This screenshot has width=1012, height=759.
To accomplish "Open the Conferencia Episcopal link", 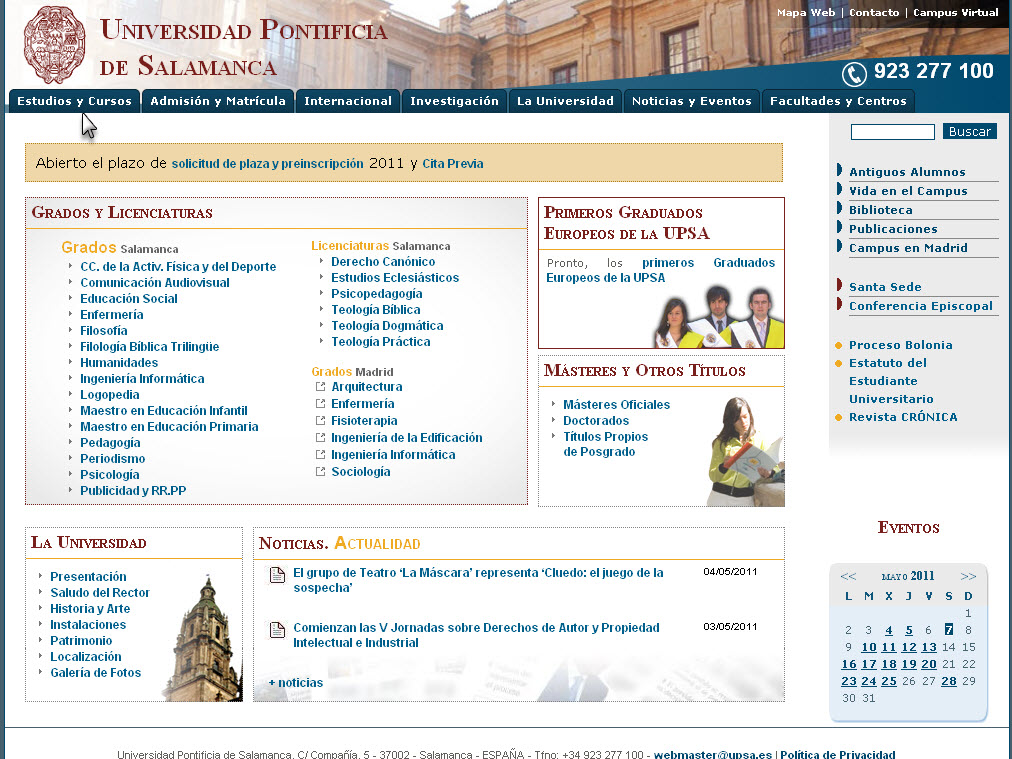I will 920,306.
